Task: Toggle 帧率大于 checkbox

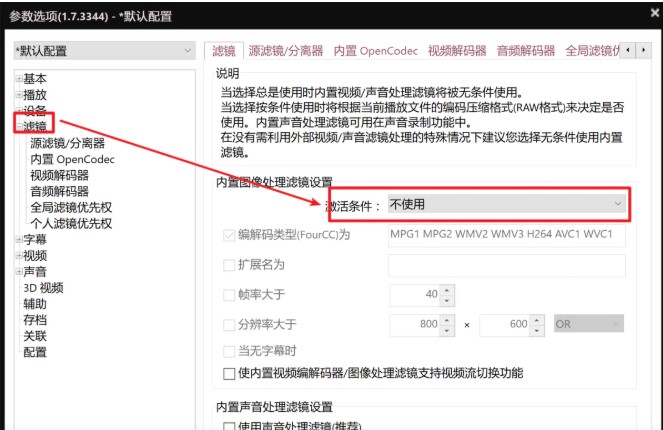Action: click(229, 295)
